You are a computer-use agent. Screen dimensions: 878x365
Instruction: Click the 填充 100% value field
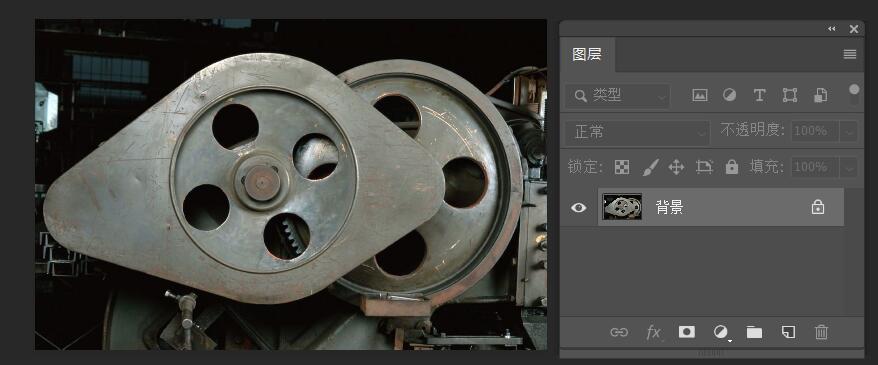(x=815, y=167)
